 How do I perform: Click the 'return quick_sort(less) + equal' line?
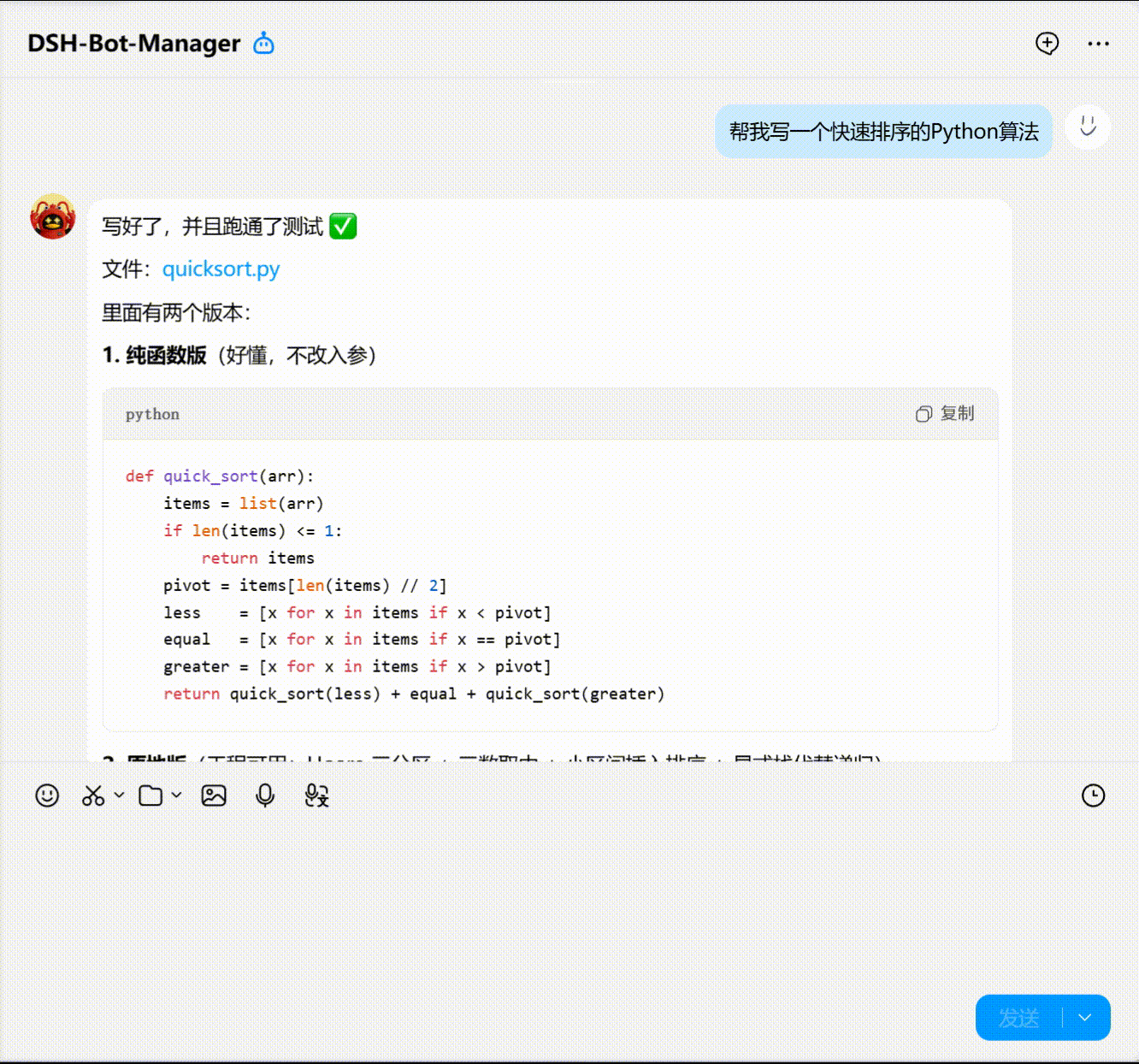414,694
